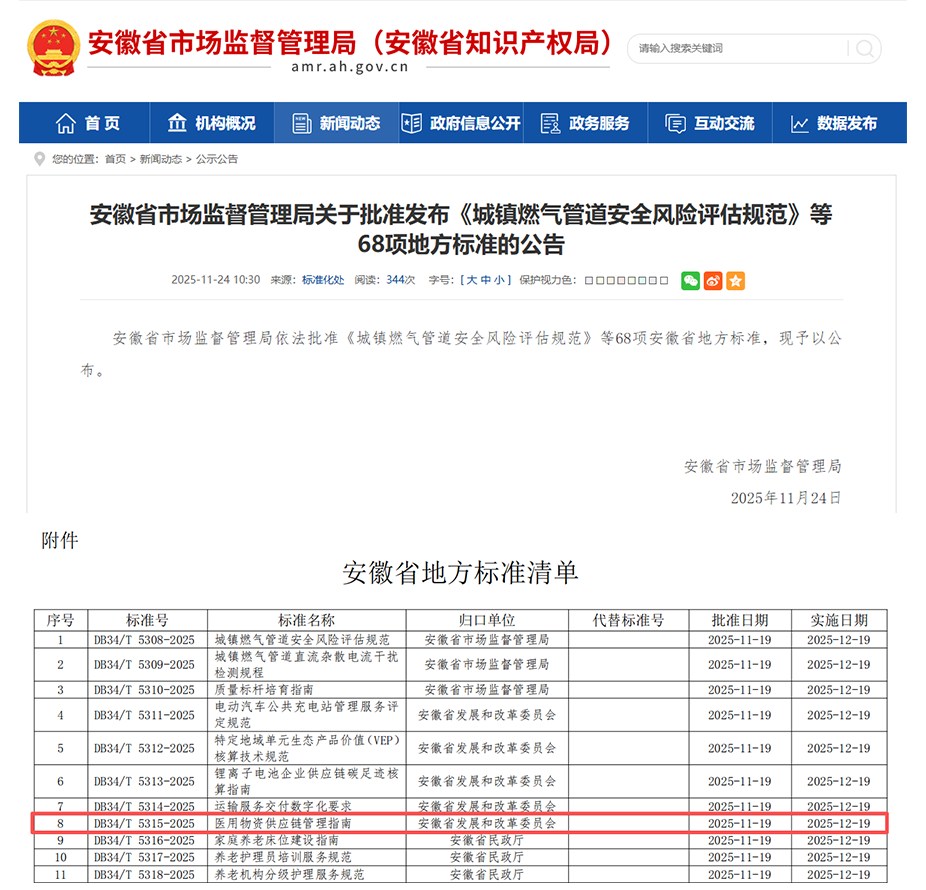
Task: Share article via Weibo icon
Action: [713, 281]
